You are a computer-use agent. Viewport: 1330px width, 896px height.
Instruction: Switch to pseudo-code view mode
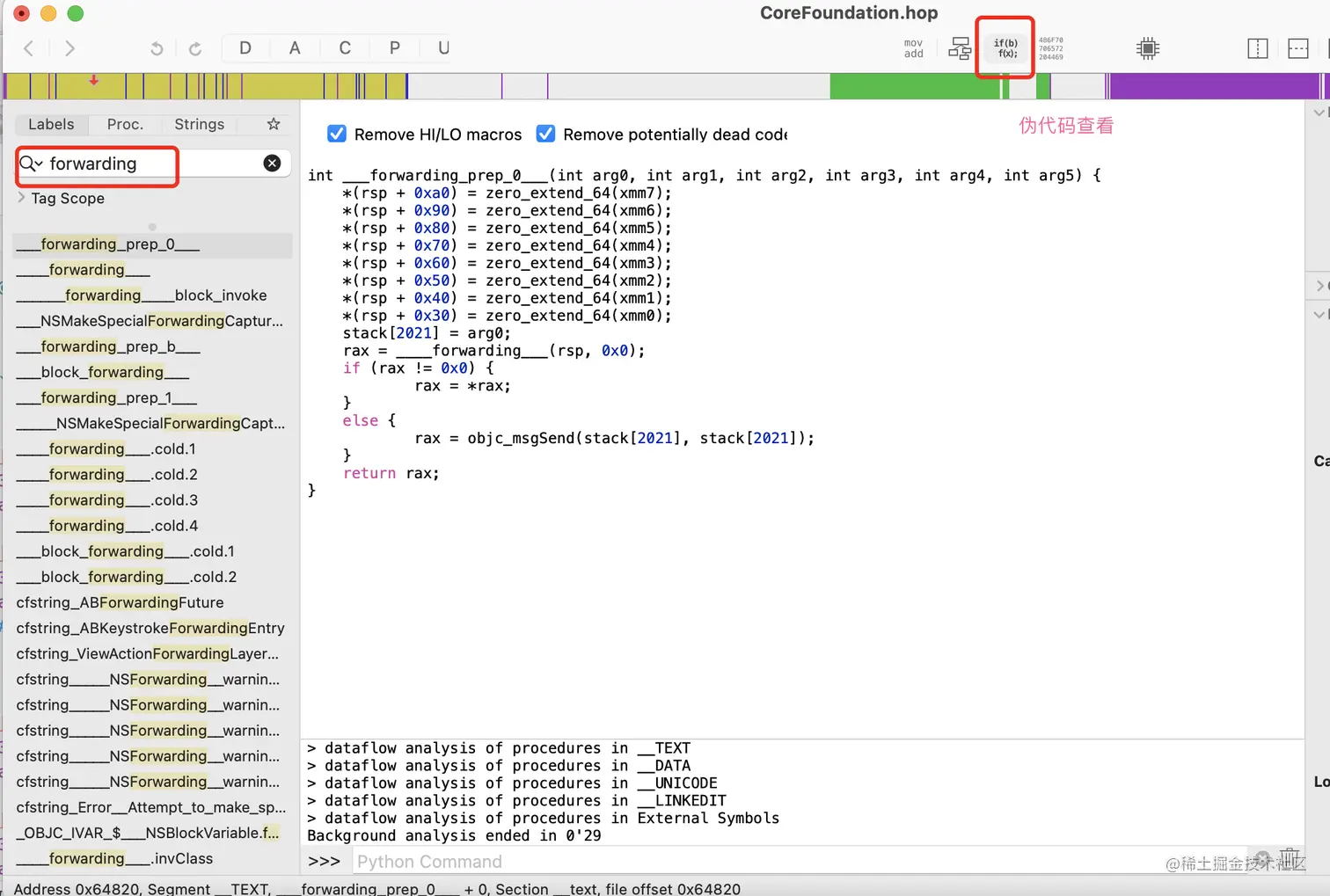(x=1005, y=48)
